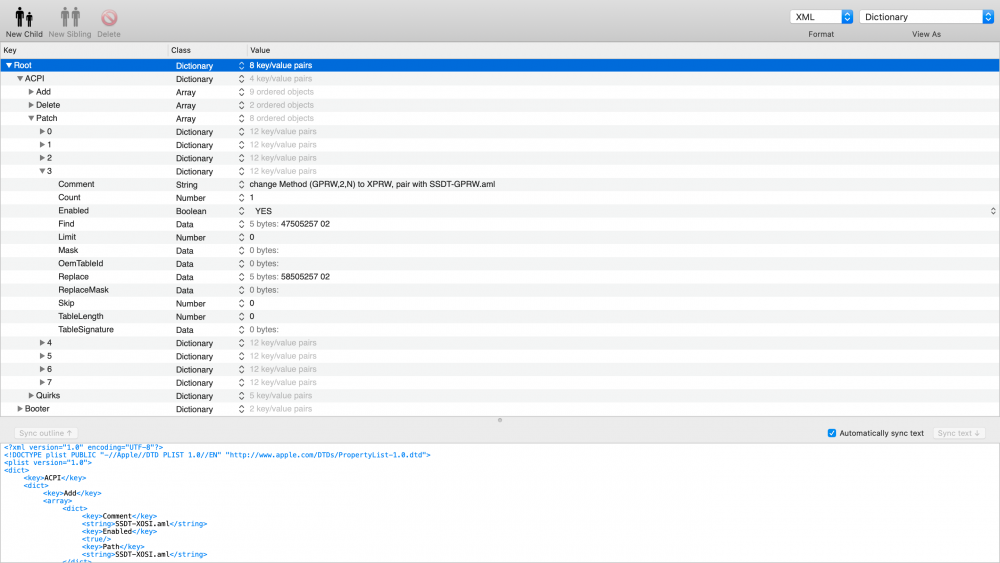
Task: Select the Find data value field
Action: [290, 224]
